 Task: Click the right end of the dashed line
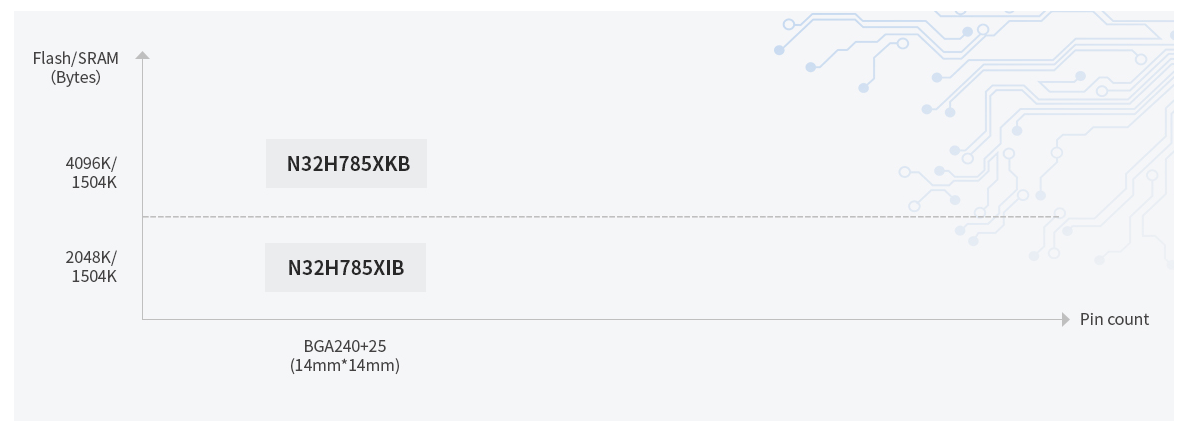[1056, 216]
